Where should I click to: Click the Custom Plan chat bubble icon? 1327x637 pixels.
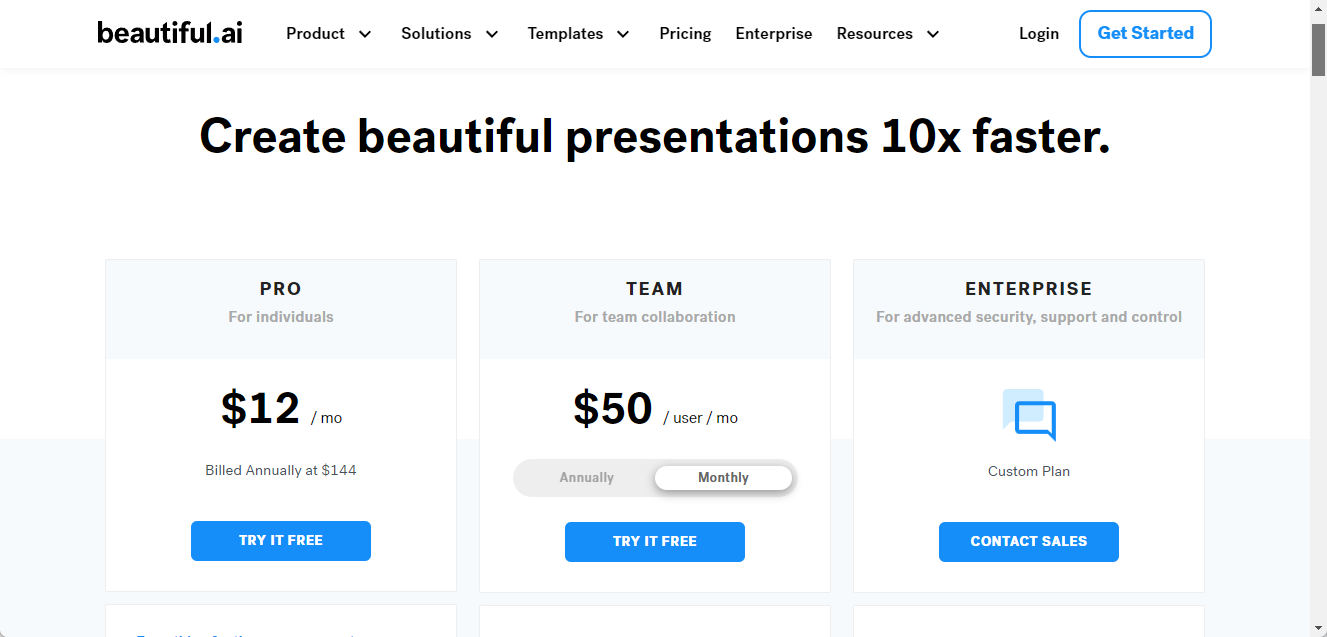(x=1029, y=415)
